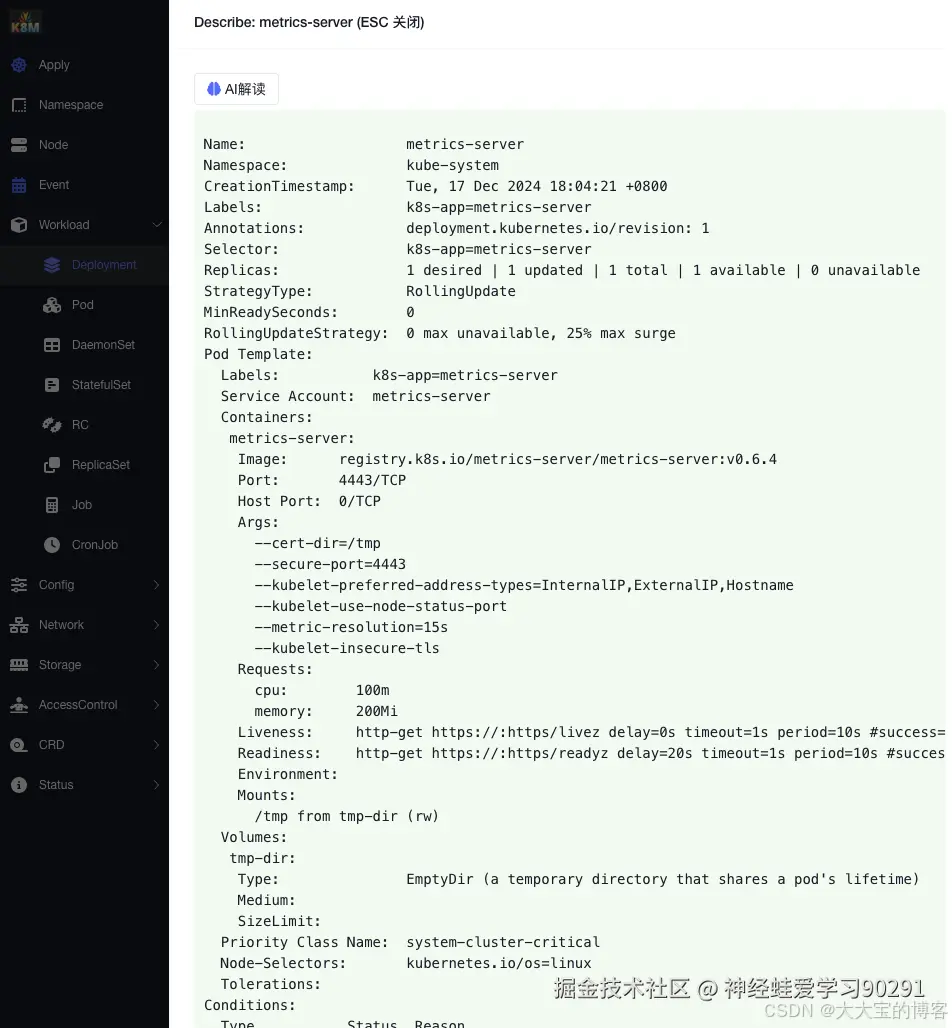Select Deployment under Workload
The width and height of the screenshot is (952, 1028).
coord(104,265)
